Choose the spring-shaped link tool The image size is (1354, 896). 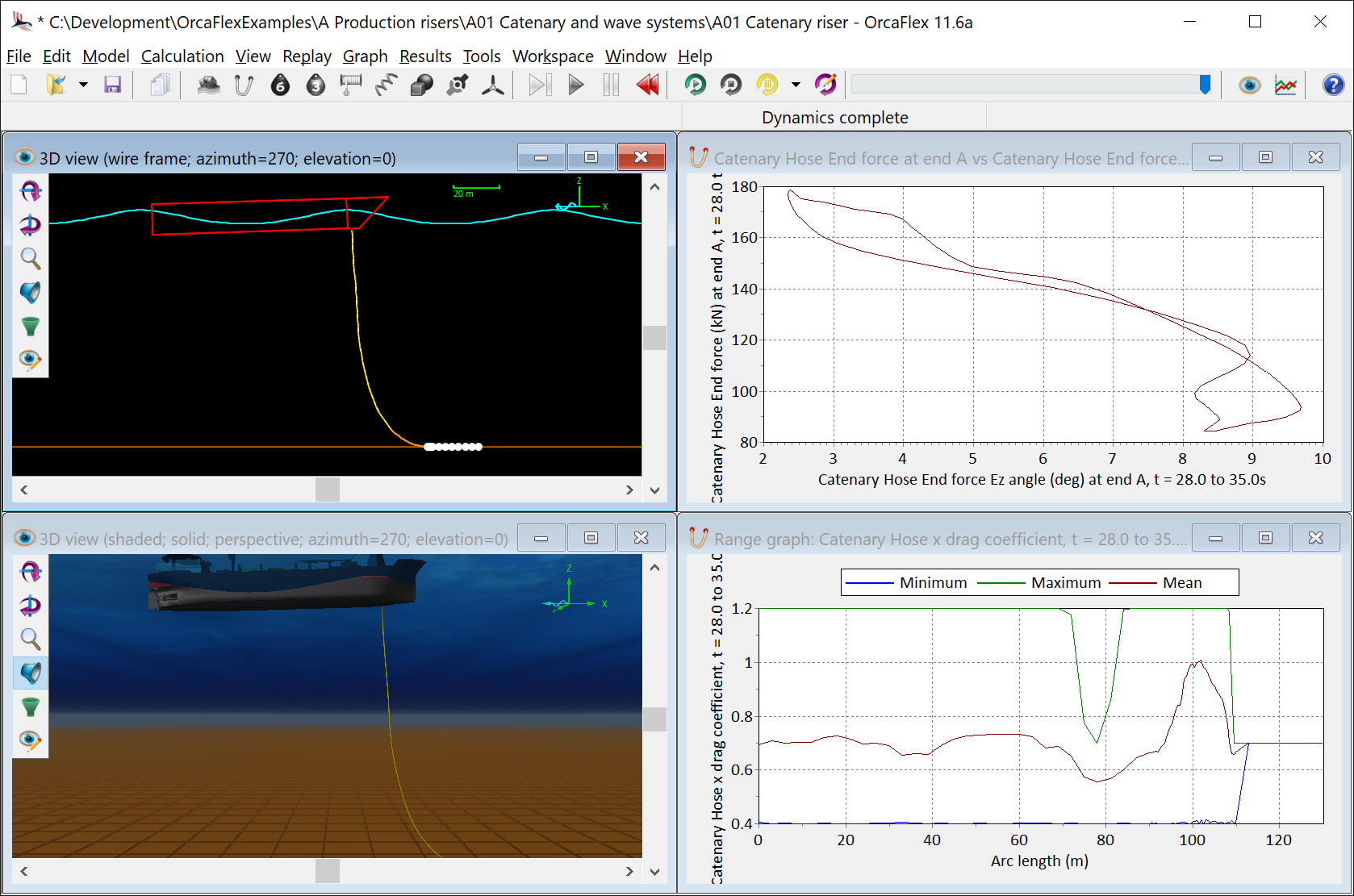point(387,85)
